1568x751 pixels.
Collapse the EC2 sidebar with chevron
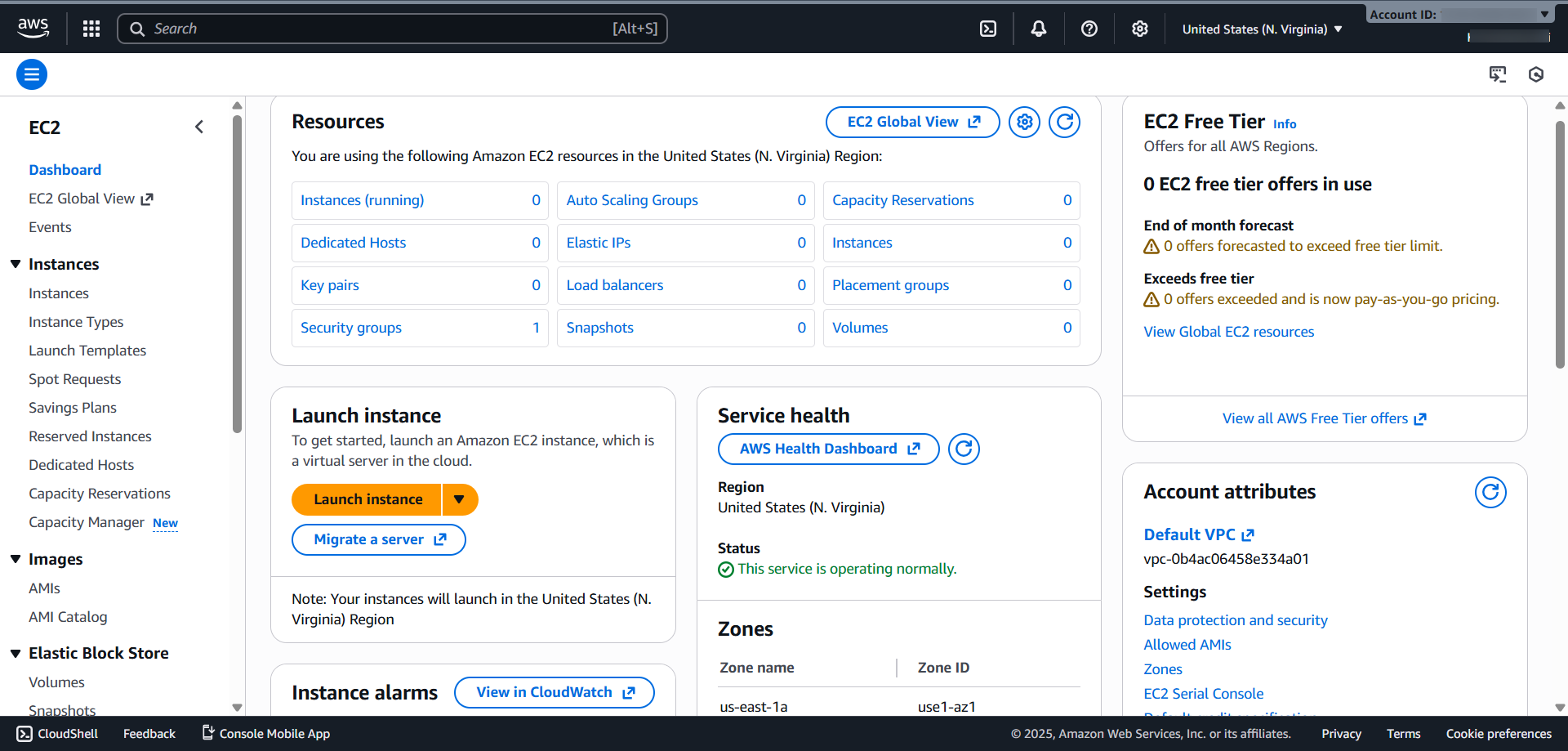pos(199,127)
